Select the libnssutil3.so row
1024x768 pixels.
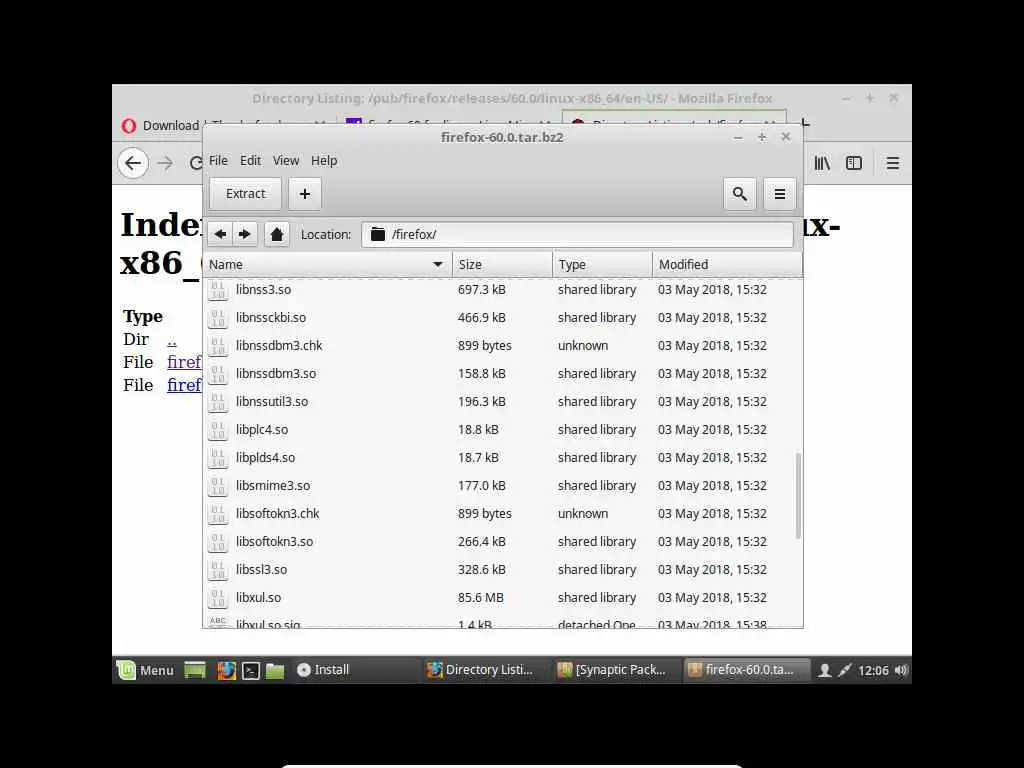point(503,402)
